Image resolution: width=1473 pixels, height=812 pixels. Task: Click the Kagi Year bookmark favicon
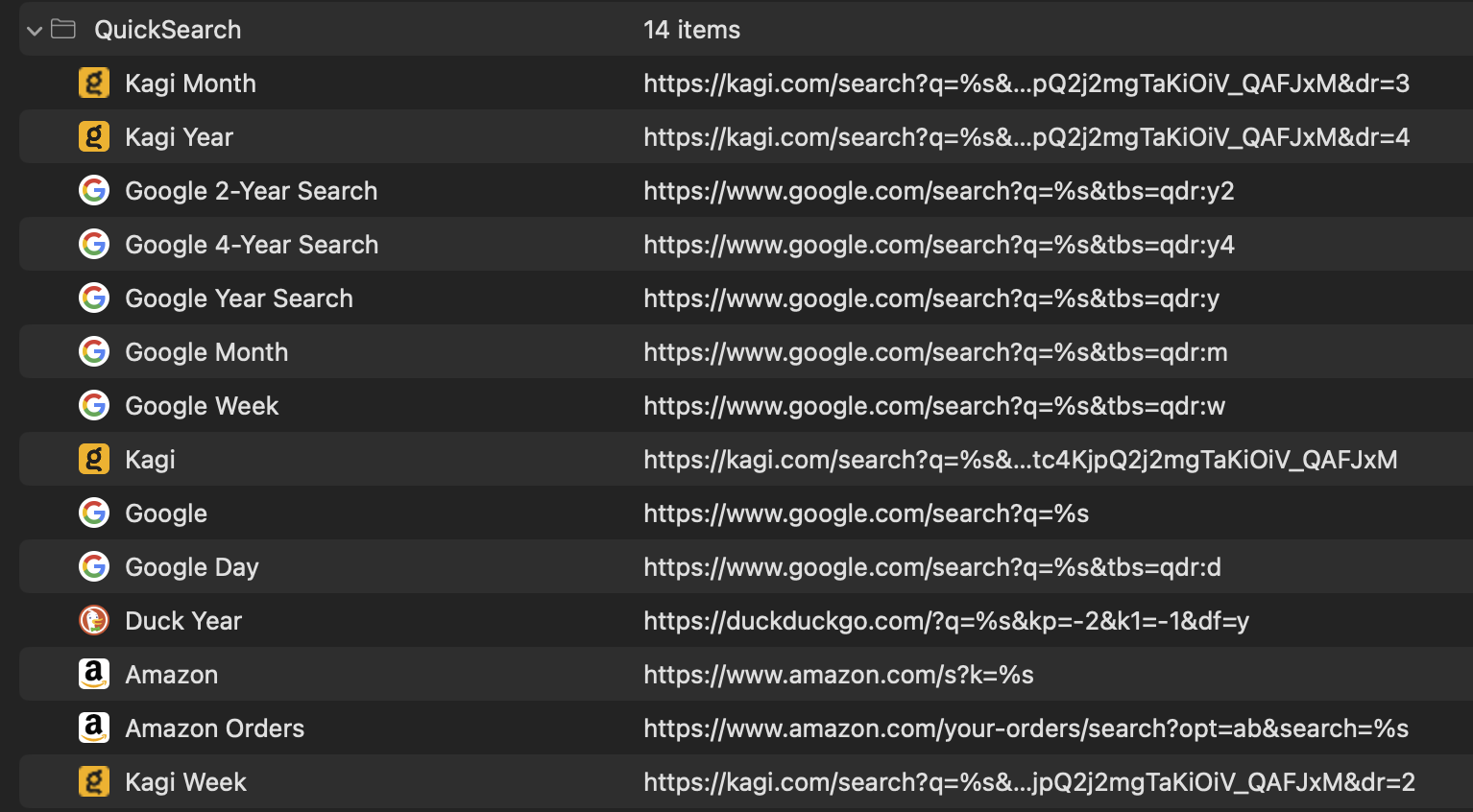coord(93,137)
